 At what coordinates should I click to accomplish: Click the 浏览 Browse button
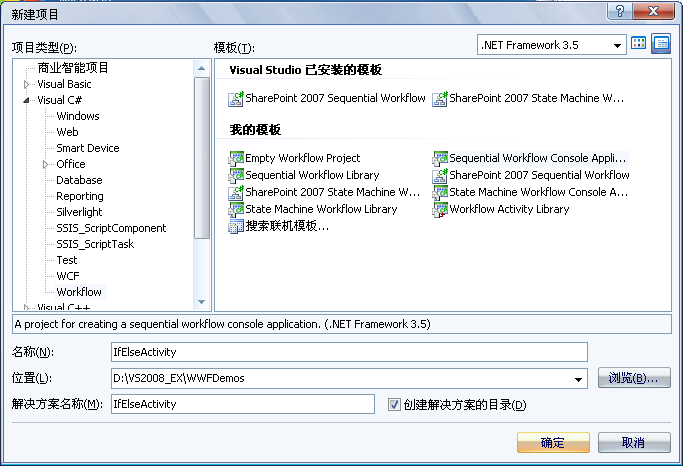click(x=634, y=378)
